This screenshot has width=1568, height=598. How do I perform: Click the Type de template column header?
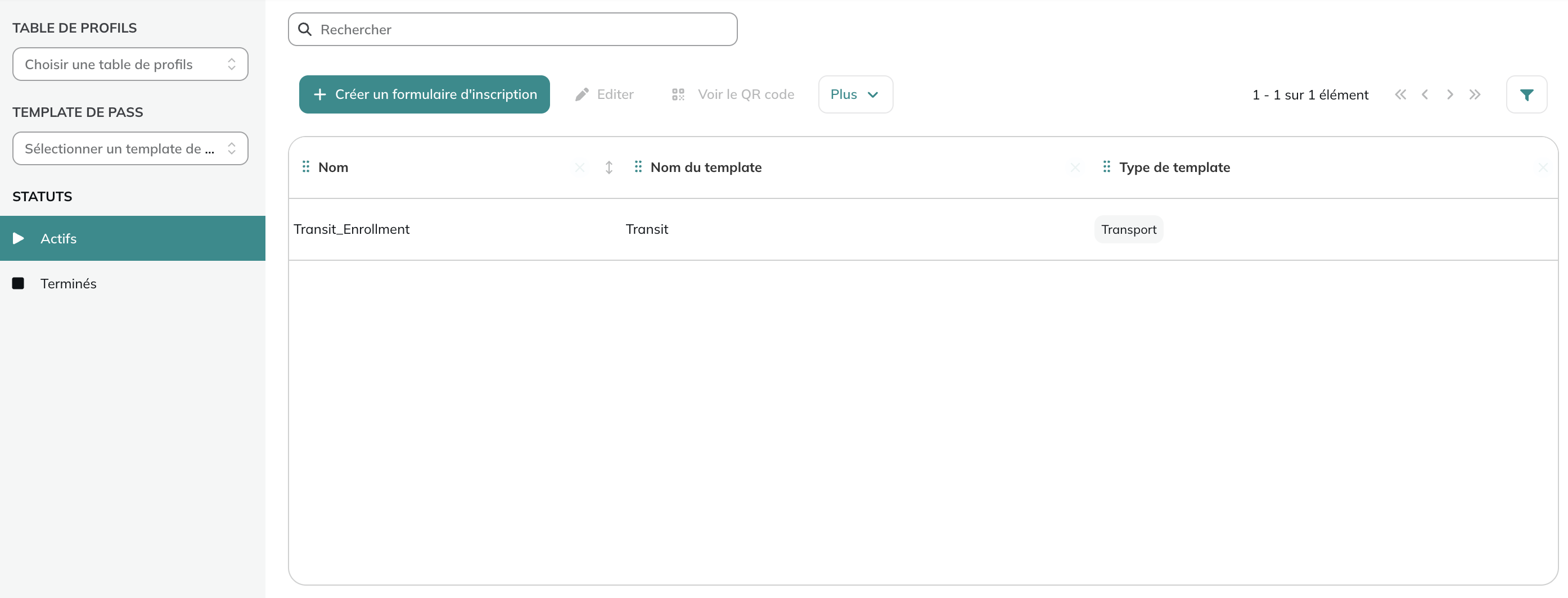coord(1174,167)
